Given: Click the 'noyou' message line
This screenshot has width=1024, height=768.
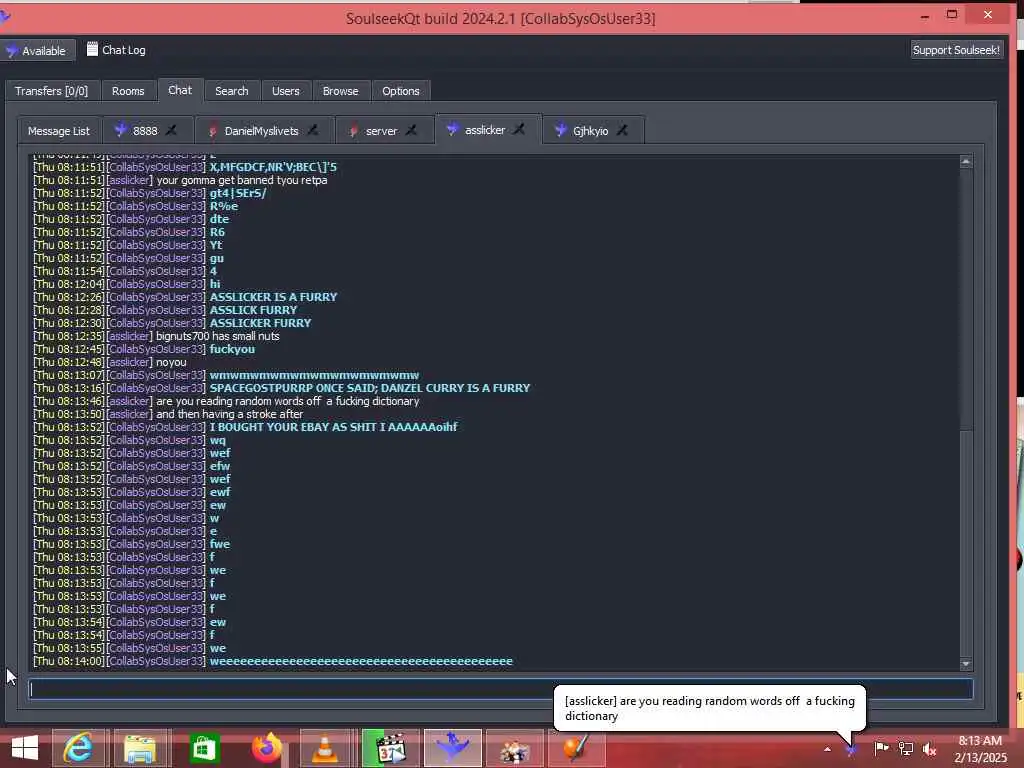Looking at the screenshot, I should pyautogui.click(x=171, y=362).
